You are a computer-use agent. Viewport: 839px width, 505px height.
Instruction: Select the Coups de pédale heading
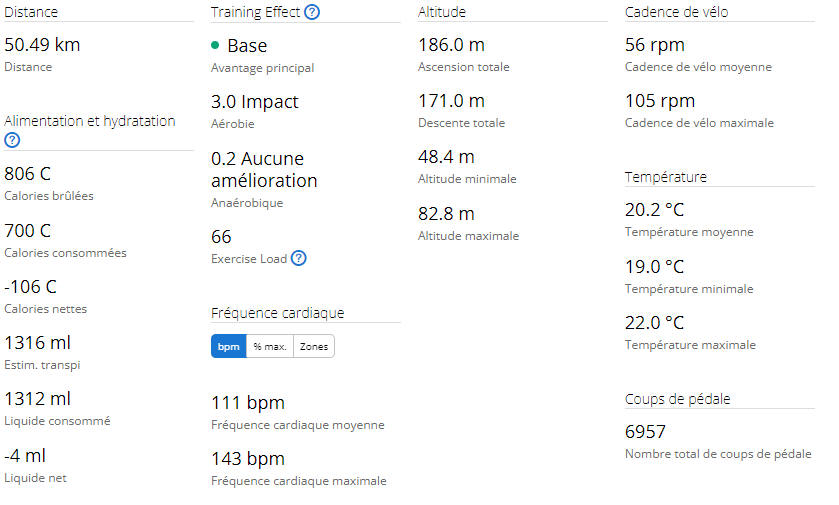pyautogui.click(x=677, y=399)
